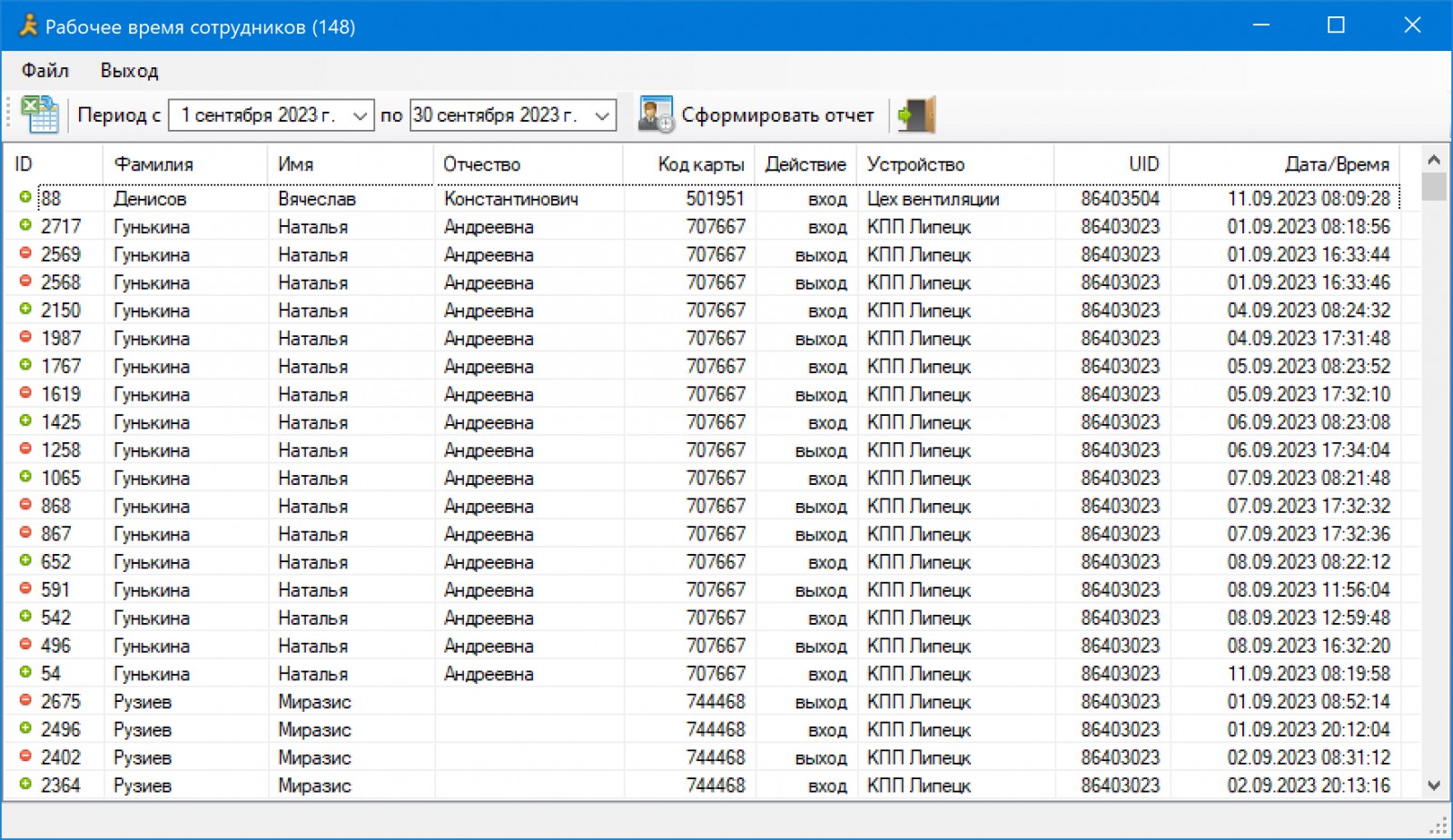Click the red exit icon for ID 496
Viewport: 1453px width, 840px height.
25,645
